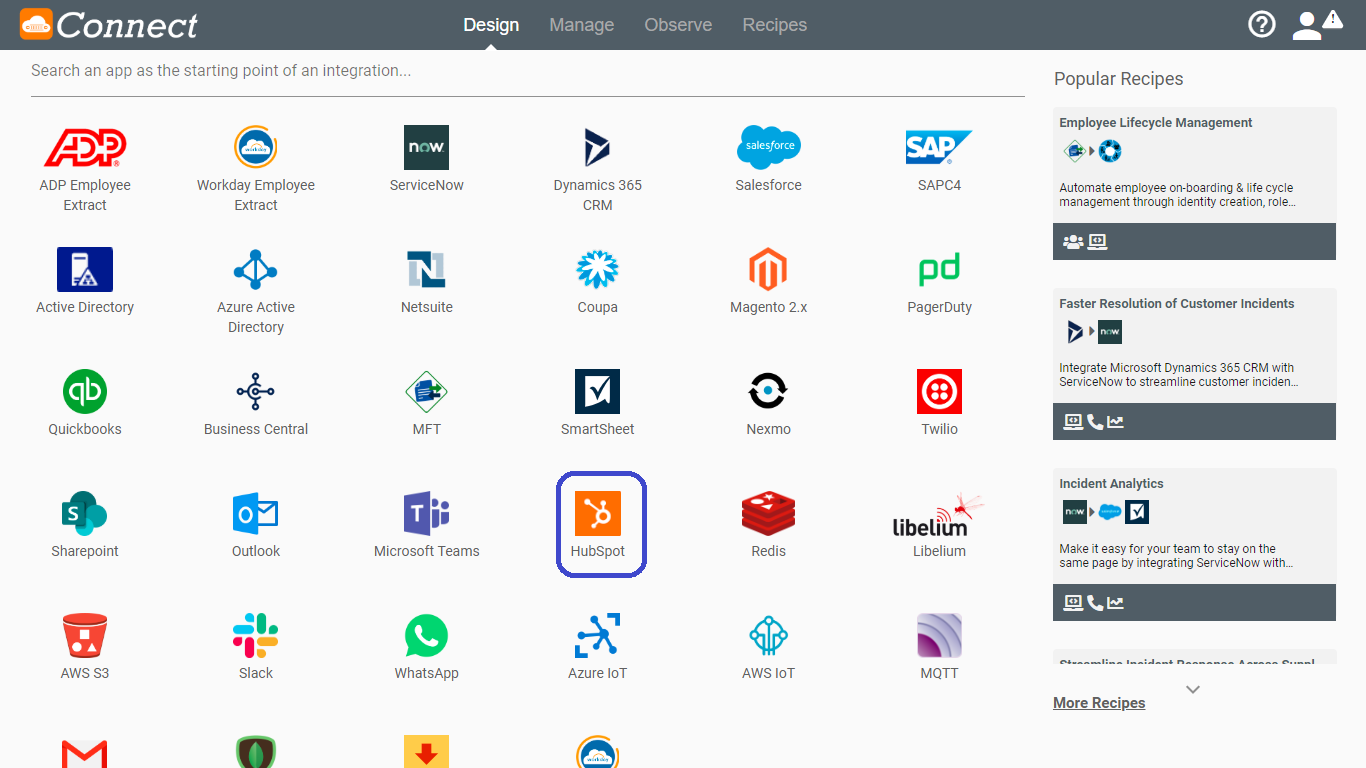Click the Popular Recipes heading

click(x=1119, y=79)
